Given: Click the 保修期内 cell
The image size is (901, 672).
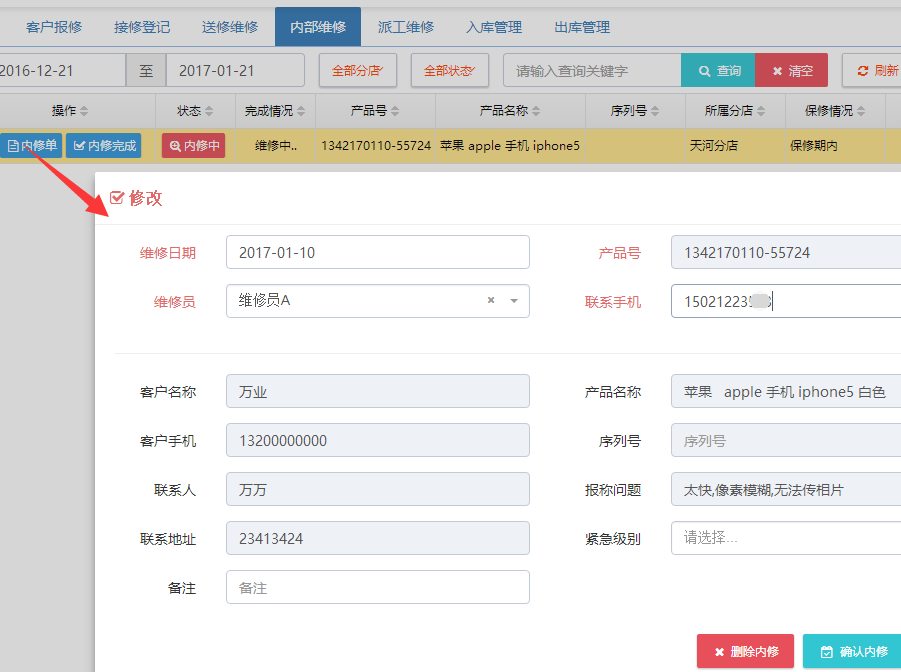Looking at the screenshot, I should (x=835, y=146).
